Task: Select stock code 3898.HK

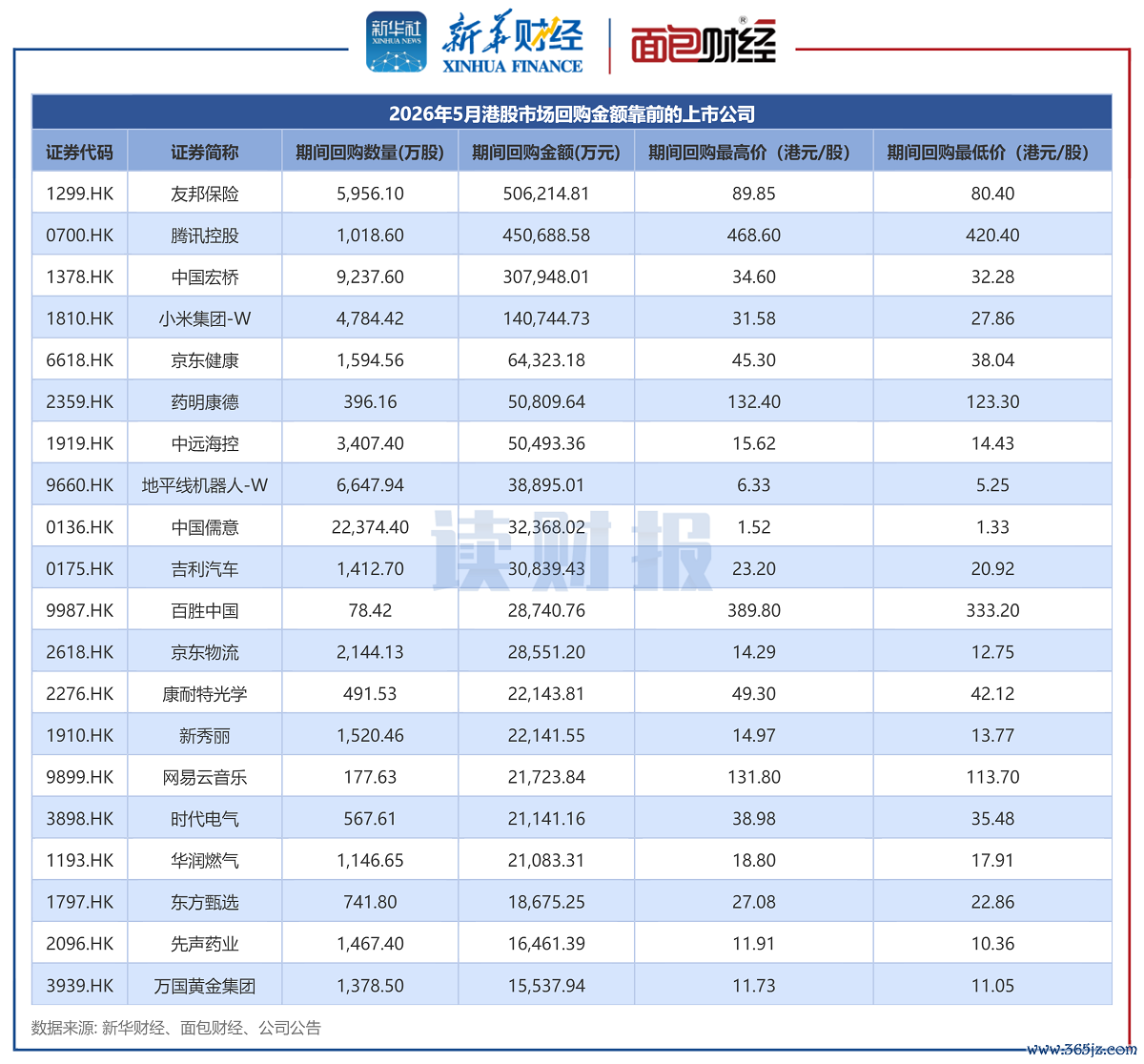Action: (79, 819)
